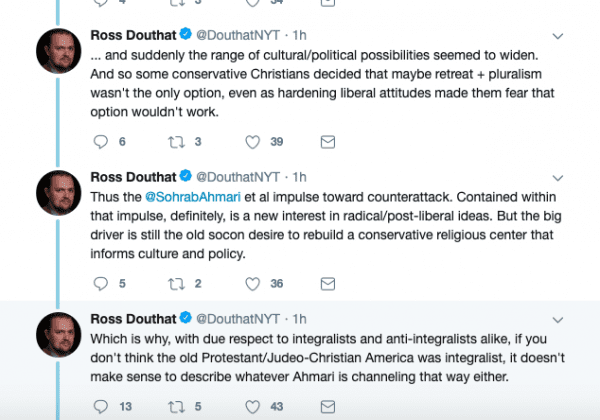
Task: Open Ross Douthat's profile name on the 'integralists' tweet
Action: coord(132,318)
